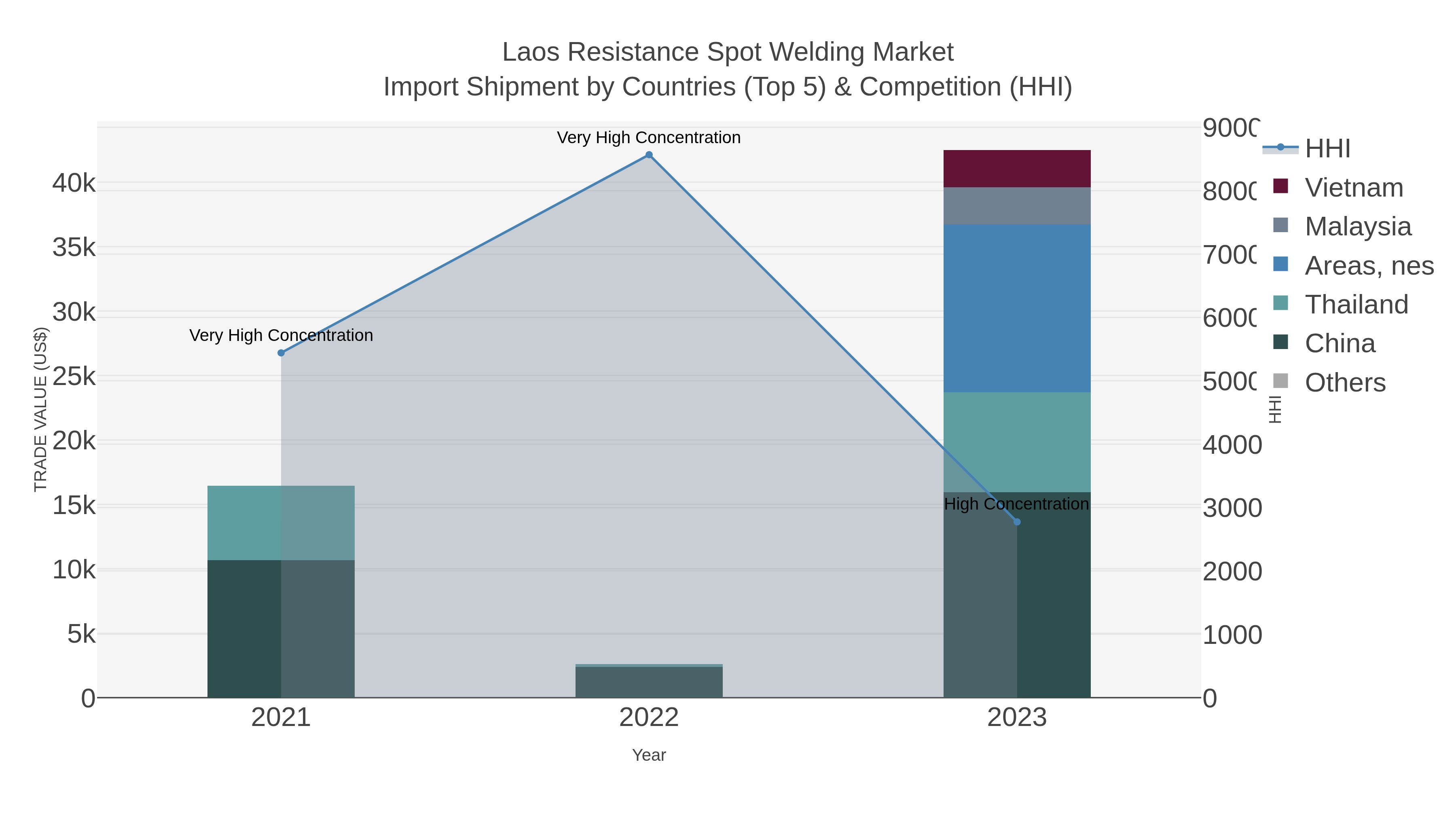Image resolution: width=1456 pixels, height=819 pixels.
Task: Click the China dark green legend swatch
Action: click(x=1280, y=342)
